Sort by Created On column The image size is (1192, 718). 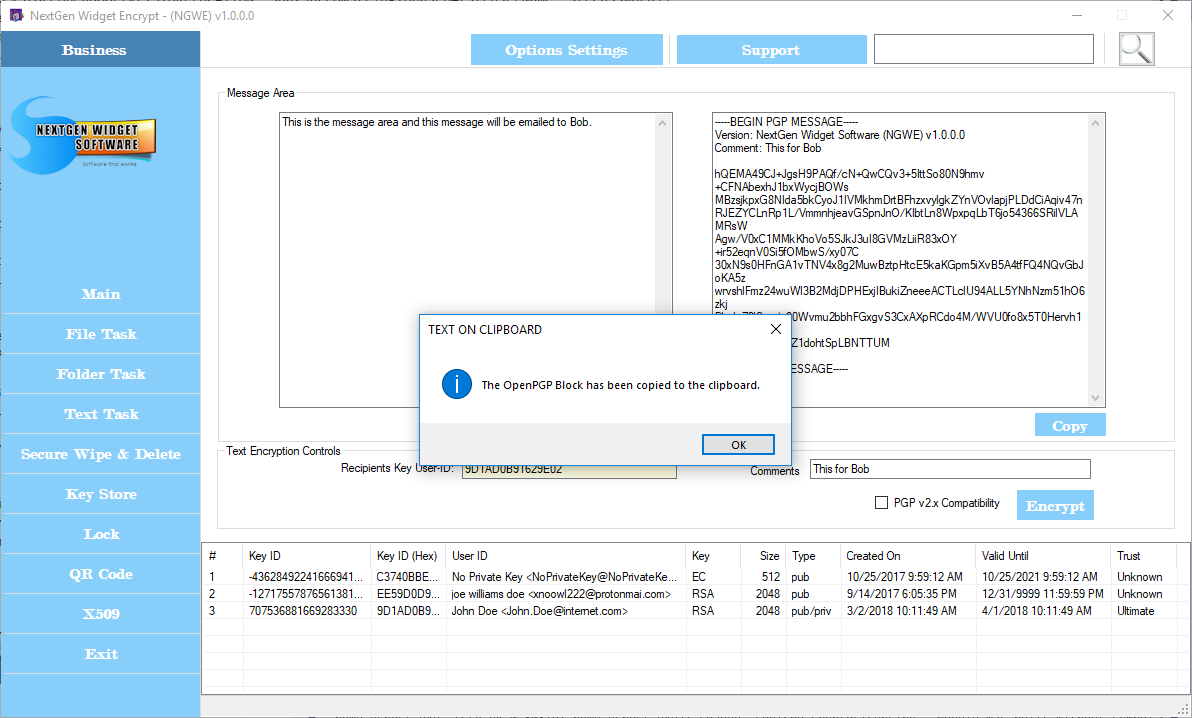coord(908,556)
